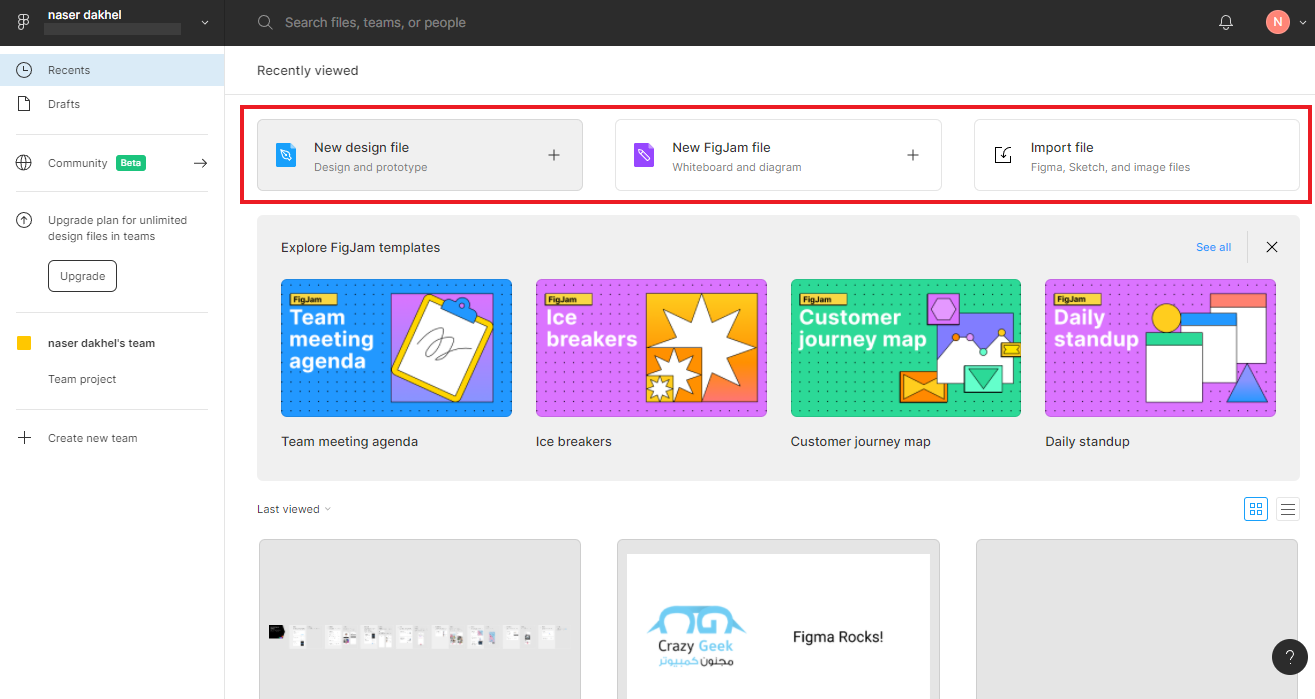Open the notifications bell
Viewport: 1315px width, 699px height.
(1226, 22)
